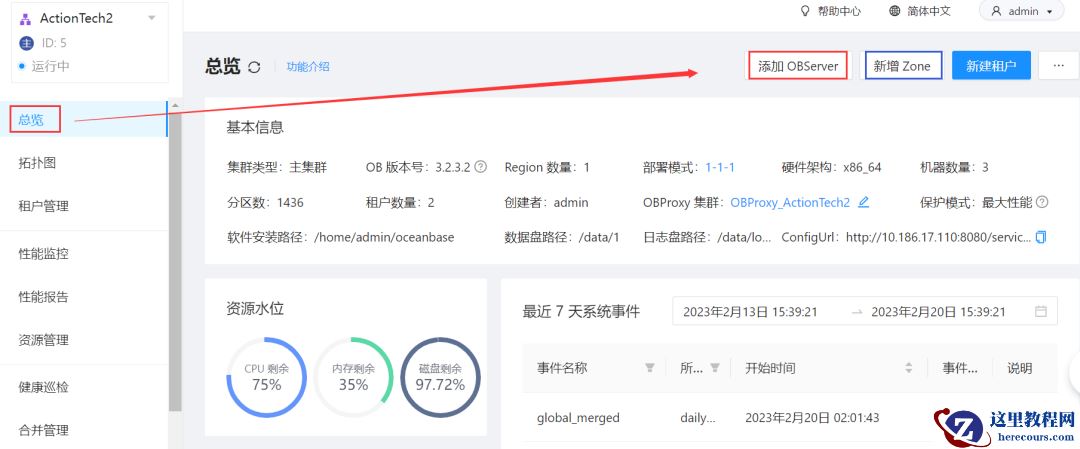This screenshot has height=449, width=1080.
Task: Click the 2023年2月20日 02:01:43 start time cell
Action: (x=812, y=418)
